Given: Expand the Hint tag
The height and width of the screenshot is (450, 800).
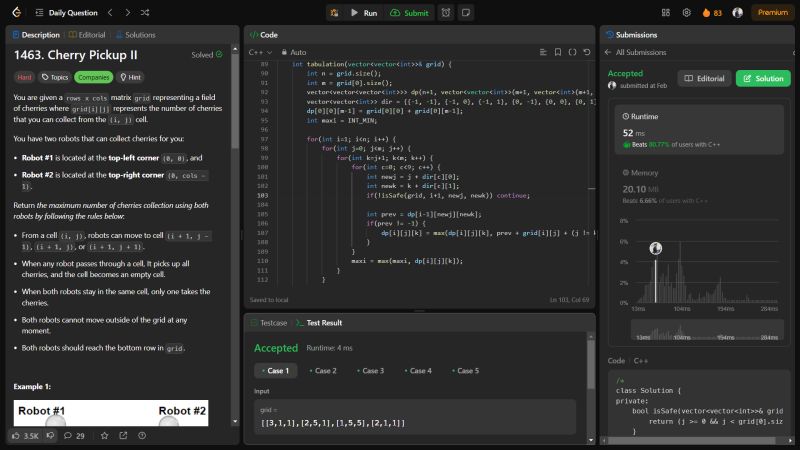Looking at the screenshot, I should coord(131,77).
